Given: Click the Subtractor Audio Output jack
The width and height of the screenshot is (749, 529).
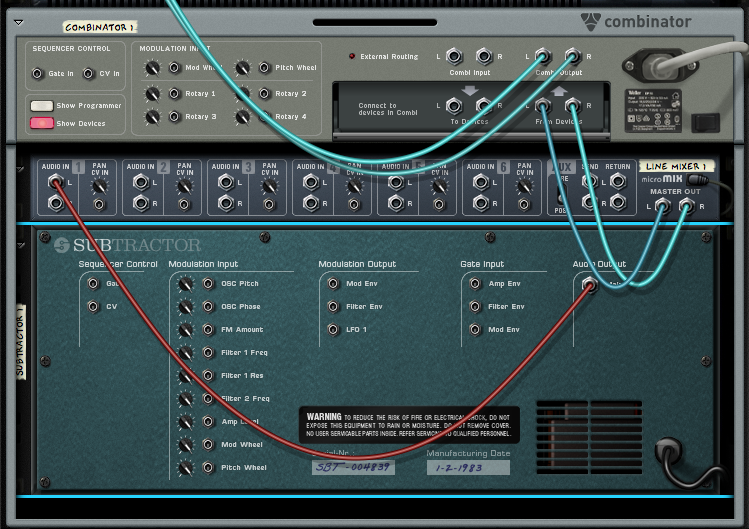Looking at the screenshot, I should point(590,285).
